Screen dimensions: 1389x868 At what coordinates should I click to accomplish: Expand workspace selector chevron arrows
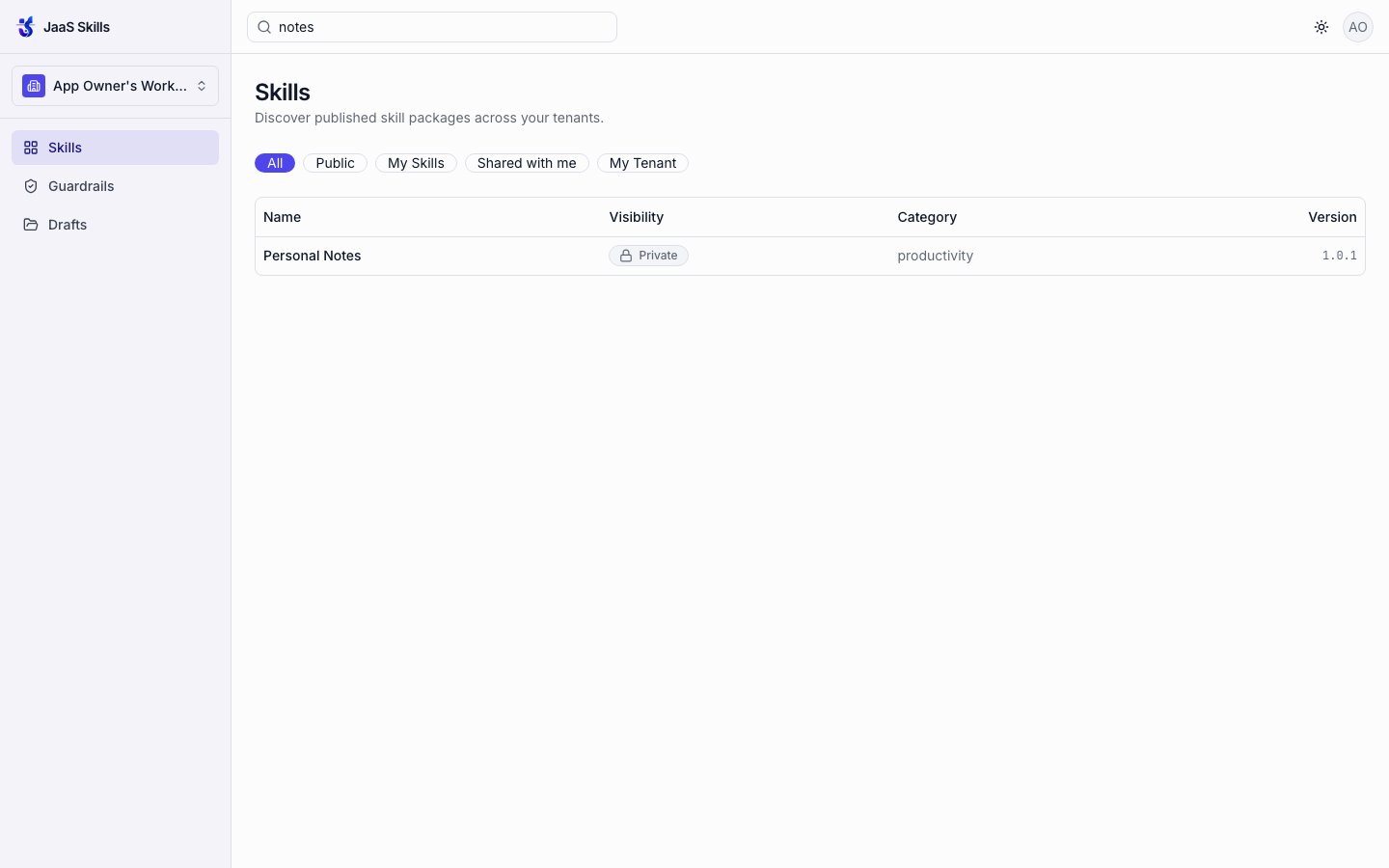click(202, 86)
